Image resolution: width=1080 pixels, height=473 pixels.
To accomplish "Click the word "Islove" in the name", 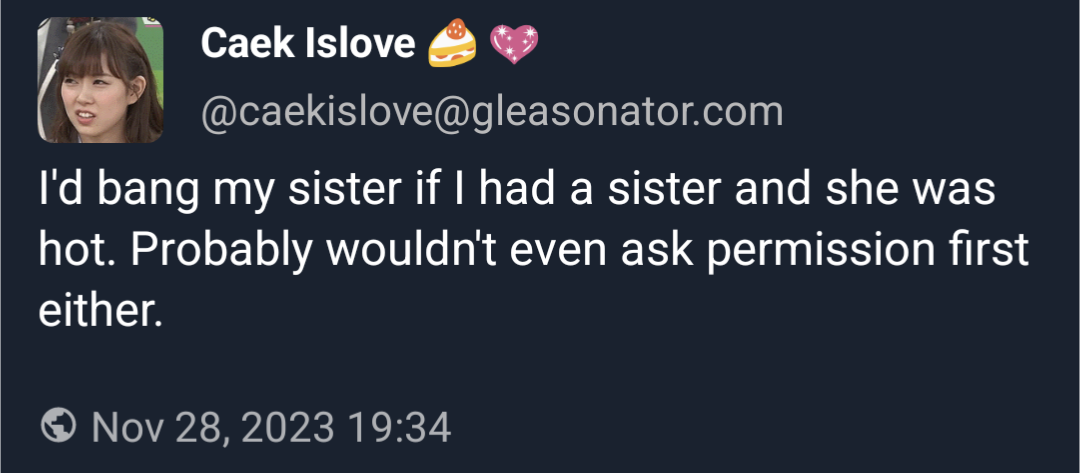I will click(x=358, y=43).
